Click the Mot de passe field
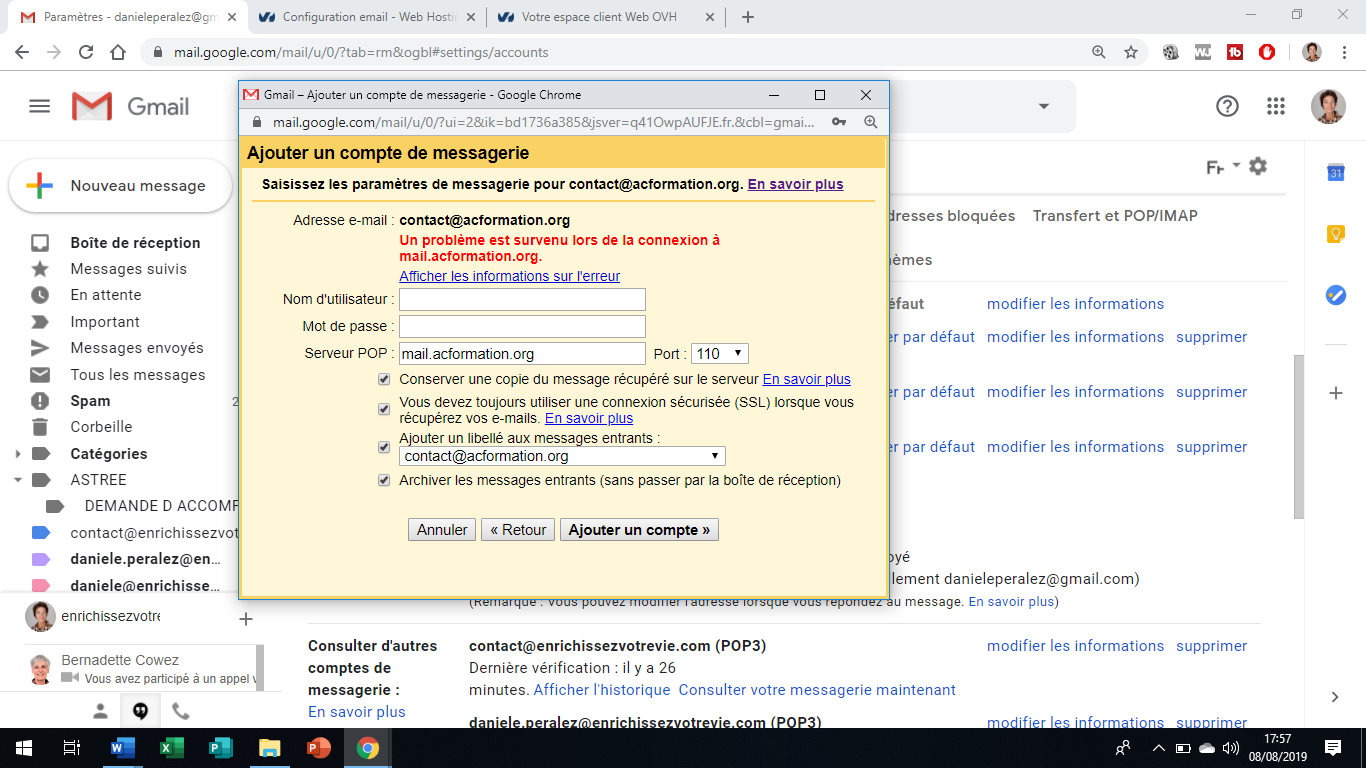The width and height of the screenshot is (1366, 768). [522, 327]
